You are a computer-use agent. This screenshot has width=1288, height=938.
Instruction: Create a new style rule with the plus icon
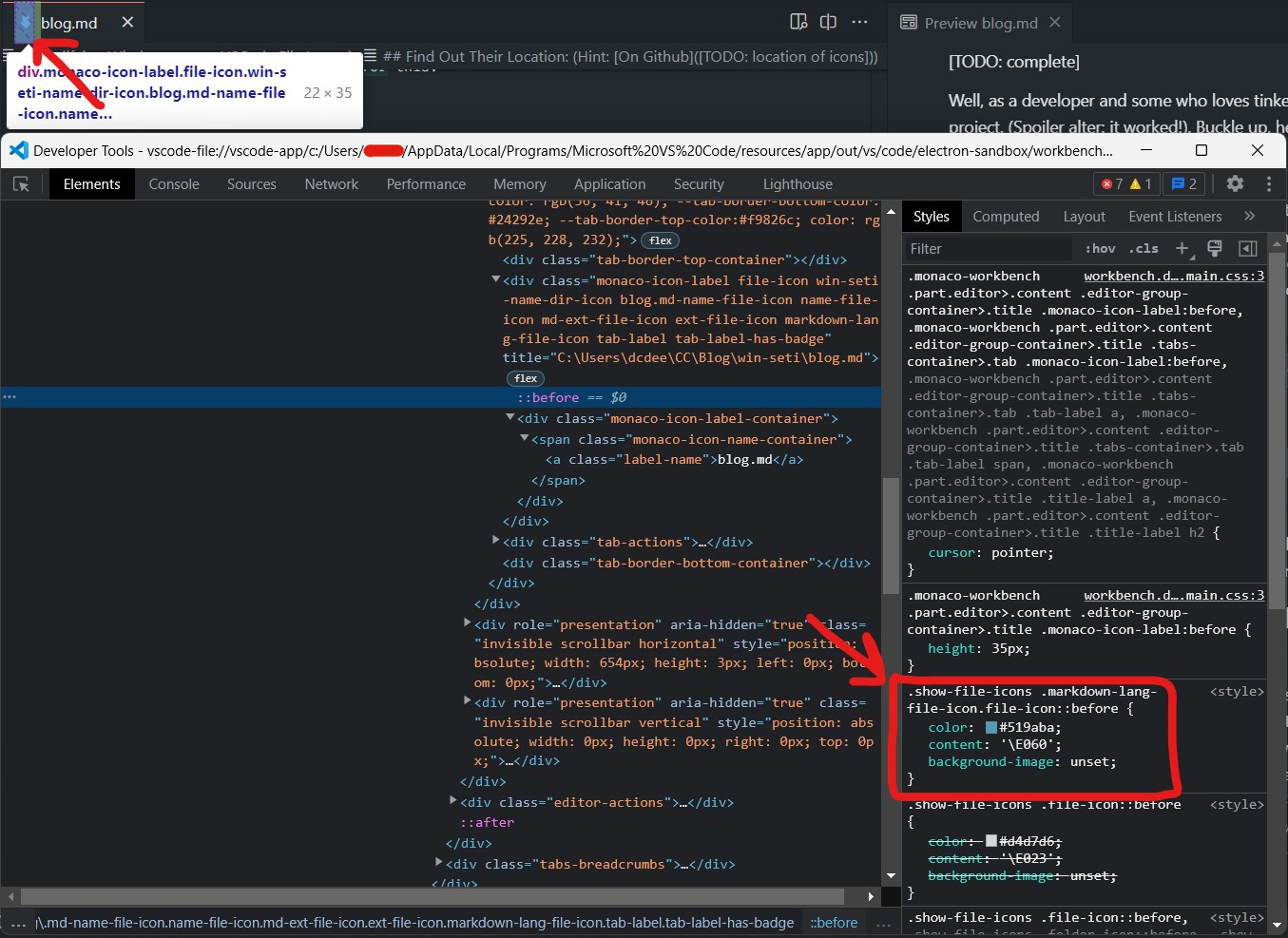click(x=1182, y=248)
